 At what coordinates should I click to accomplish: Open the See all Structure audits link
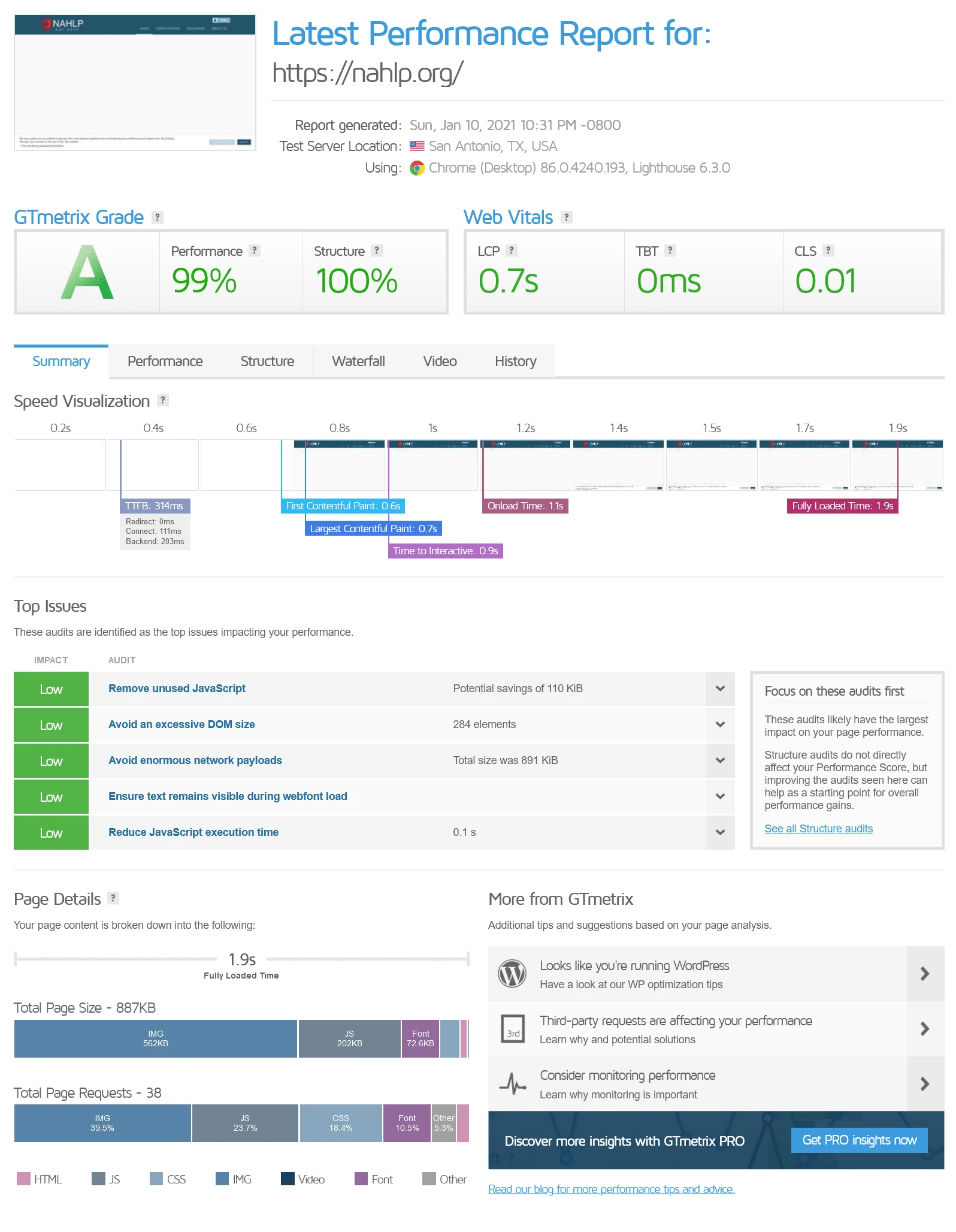pyautogui.click(x=818, y=829)
